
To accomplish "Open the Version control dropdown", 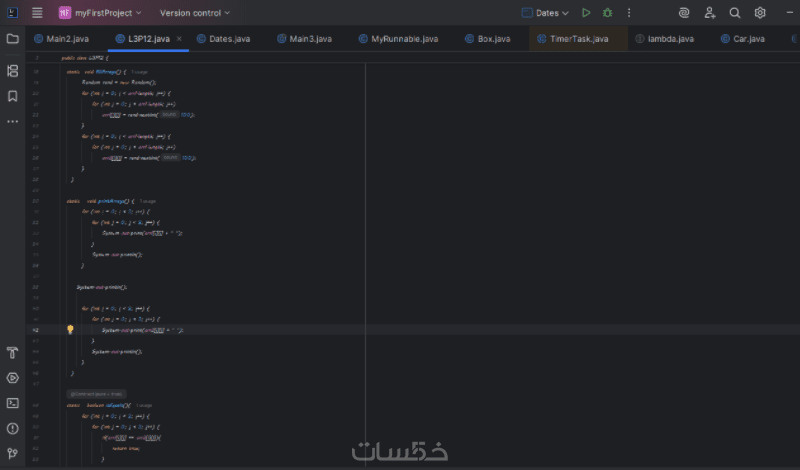I will click(194, 13).
